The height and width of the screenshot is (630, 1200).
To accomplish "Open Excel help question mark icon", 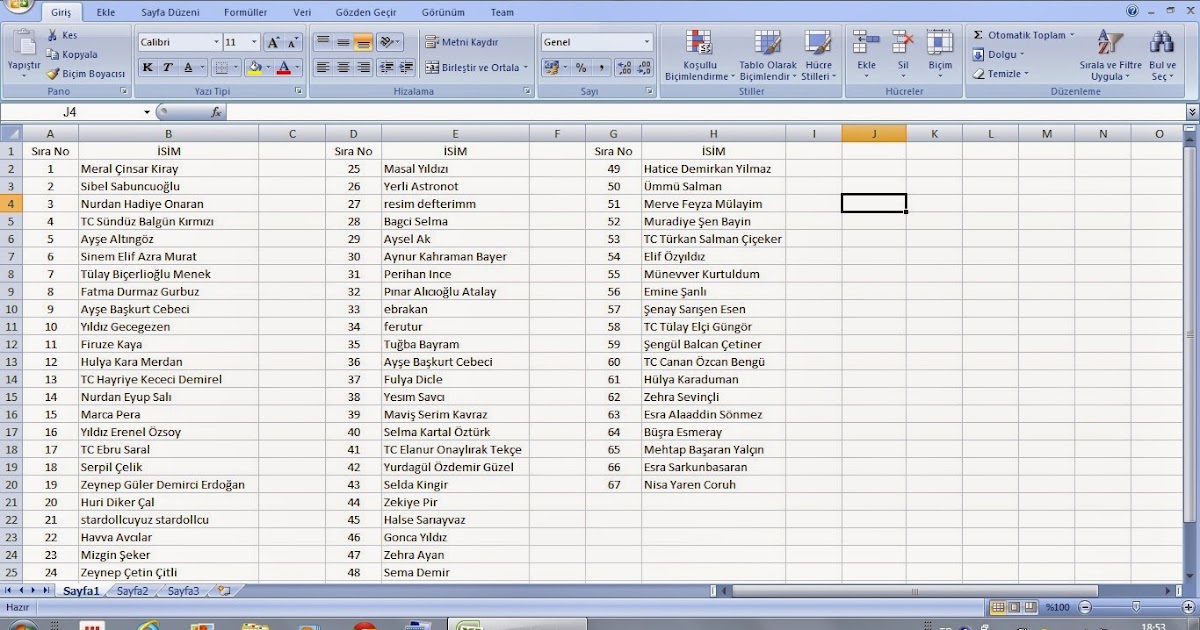I will coord(1132,11).
